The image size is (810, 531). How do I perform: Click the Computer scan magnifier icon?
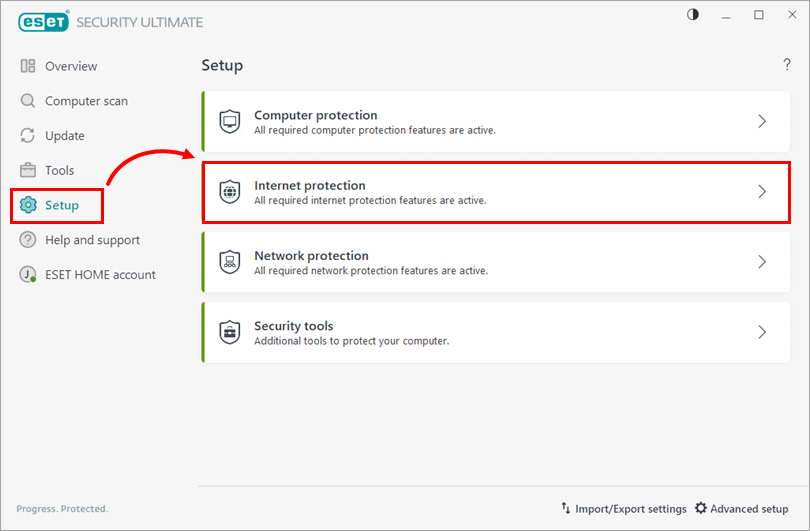pyautogui.click(x=28, y=101)
